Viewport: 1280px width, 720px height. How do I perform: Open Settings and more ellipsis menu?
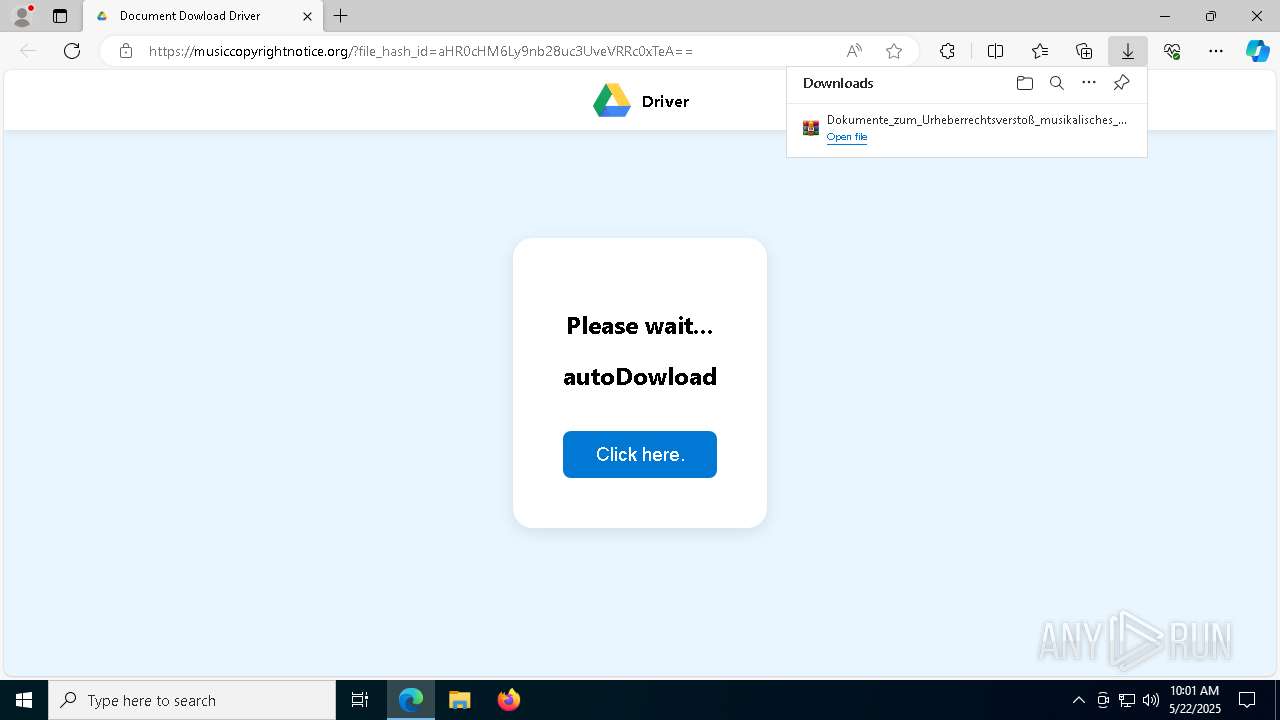pos(1216,51)
